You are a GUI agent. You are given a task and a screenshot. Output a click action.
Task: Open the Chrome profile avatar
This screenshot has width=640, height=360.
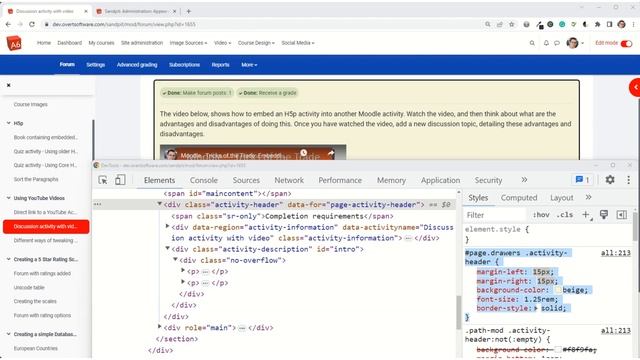(x=621, y=24)
